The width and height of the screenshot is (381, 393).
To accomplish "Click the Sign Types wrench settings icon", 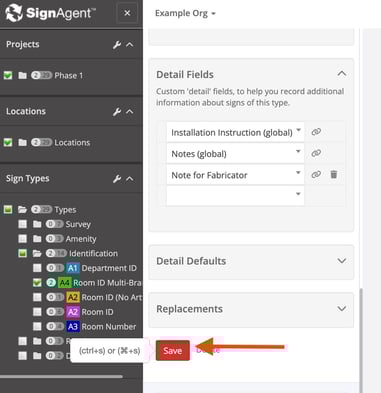I will click(117, 179).
